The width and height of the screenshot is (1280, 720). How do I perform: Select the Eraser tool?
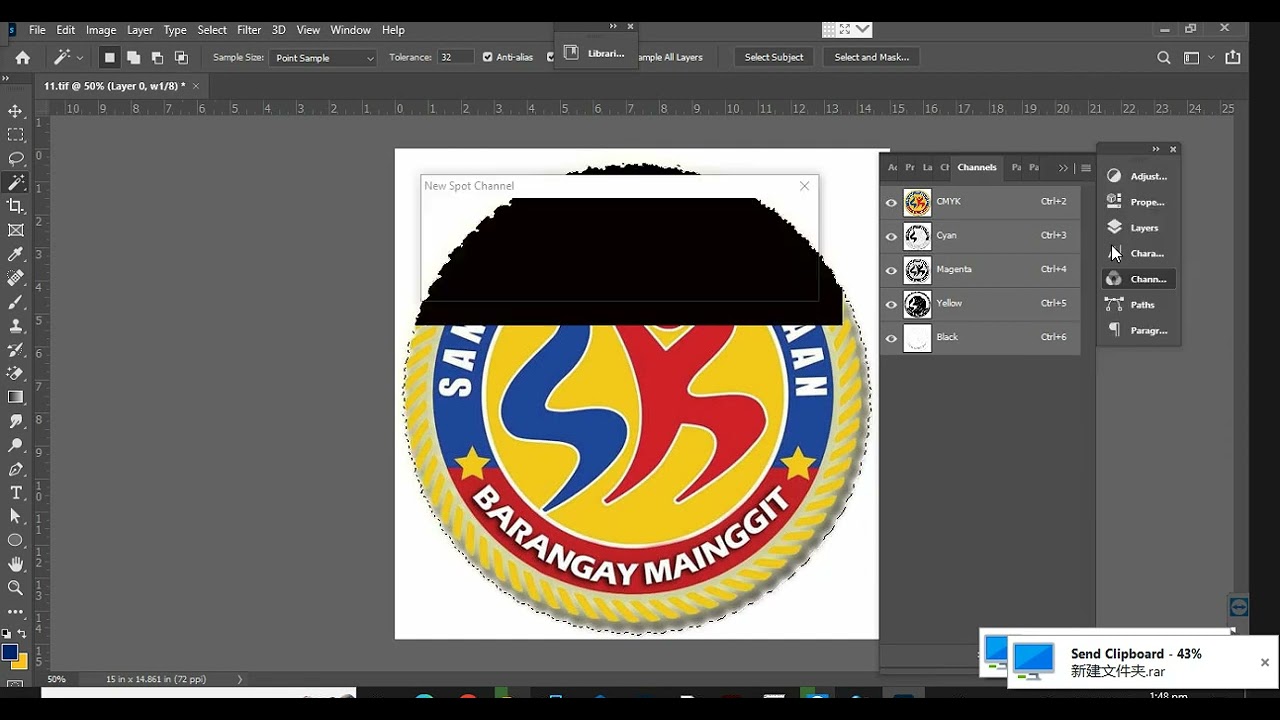coord(15,373)
